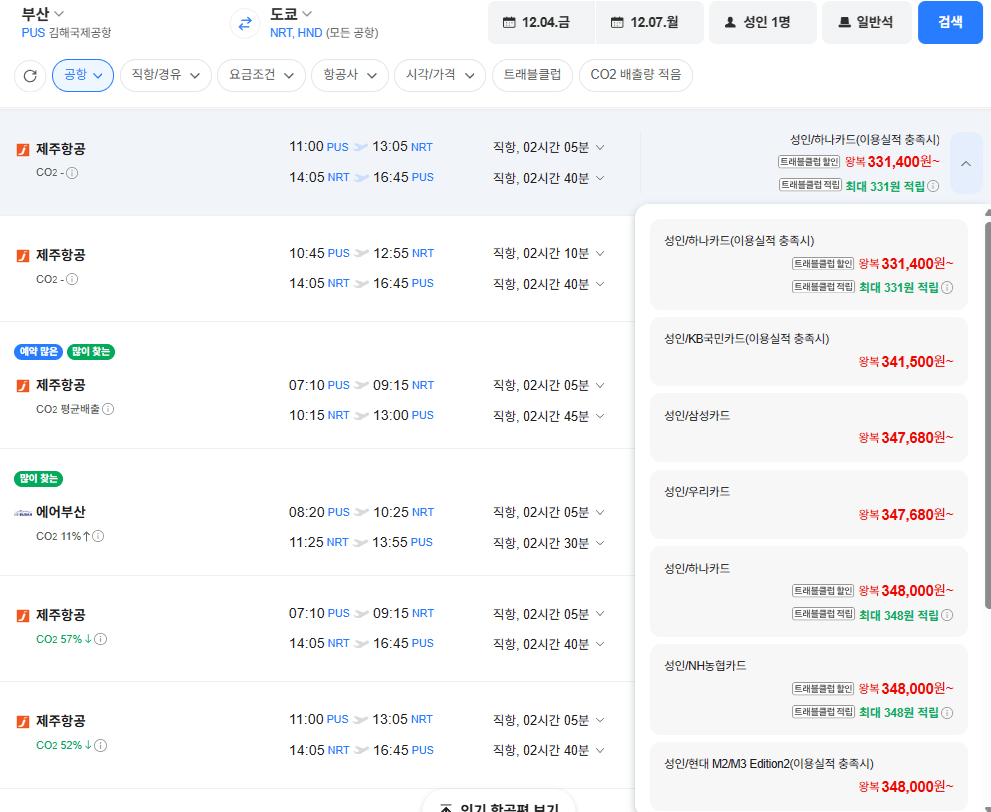Click PUS 김해국제공항 airport text
The width and height of the screenshot is (991, 812).
click(66, 33)
